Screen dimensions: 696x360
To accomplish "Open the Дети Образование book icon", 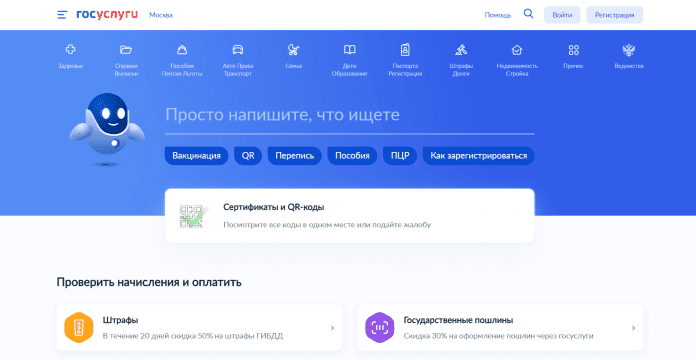I will tap(349, 49).
